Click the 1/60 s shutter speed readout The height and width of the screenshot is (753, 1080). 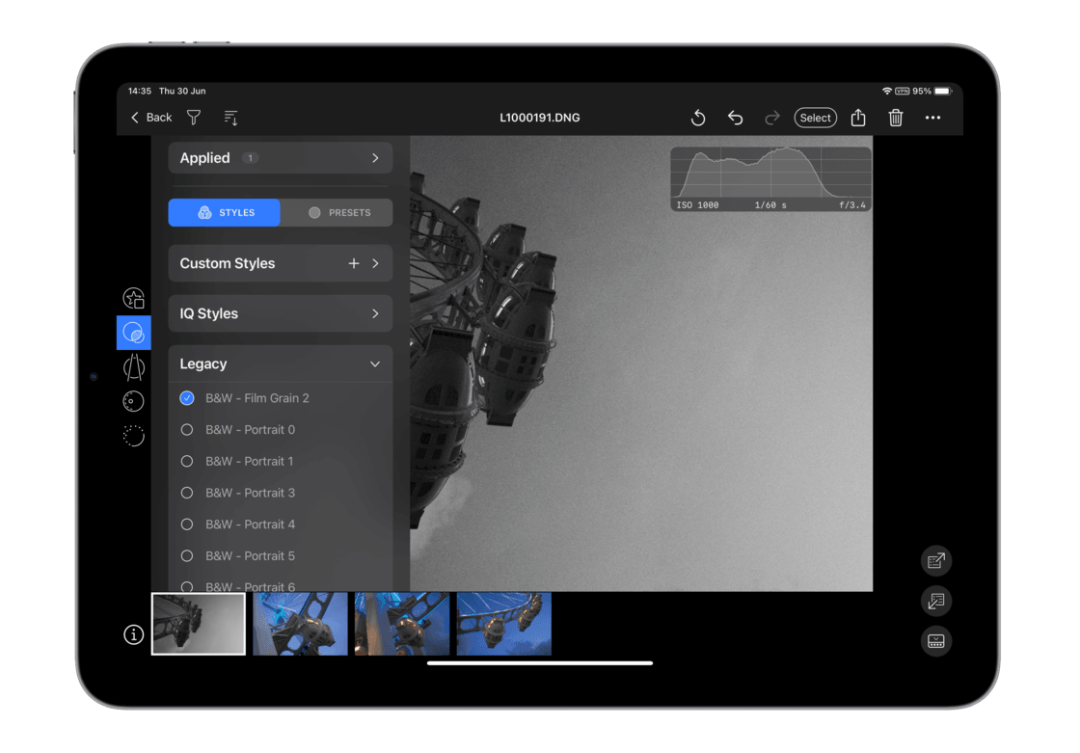770,205
